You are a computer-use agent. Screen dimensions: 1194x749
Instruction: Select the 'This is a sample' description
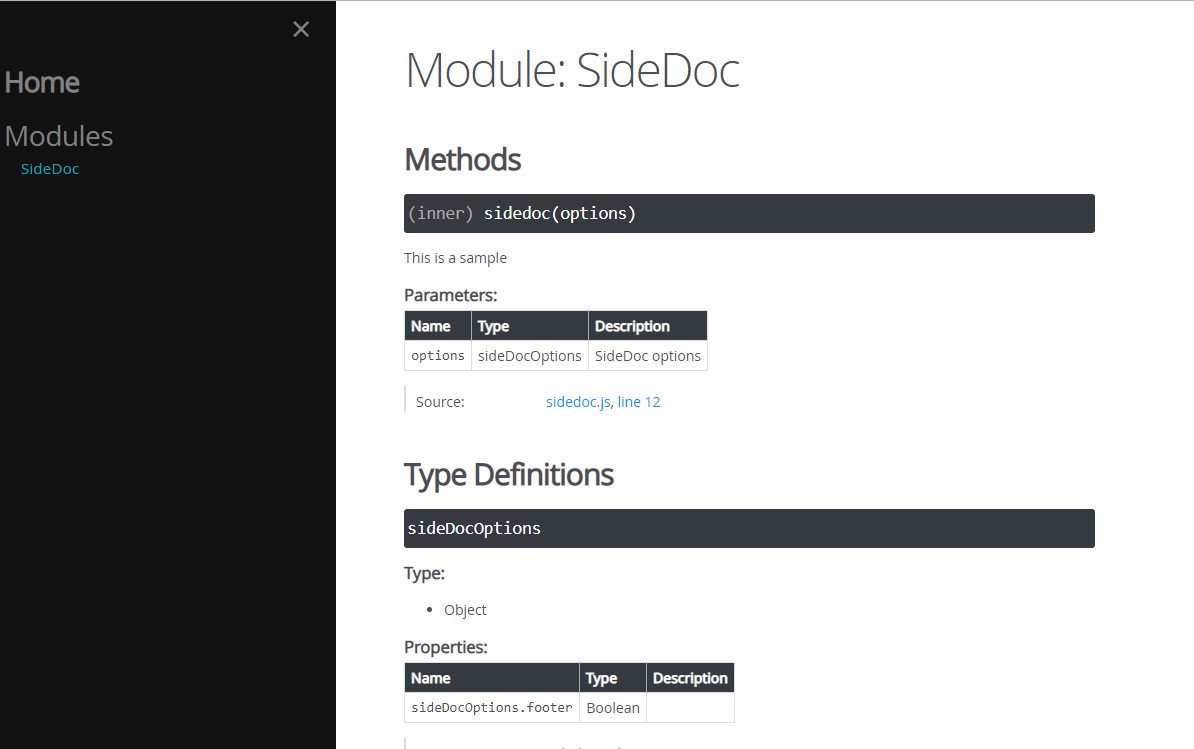[455, 257]
